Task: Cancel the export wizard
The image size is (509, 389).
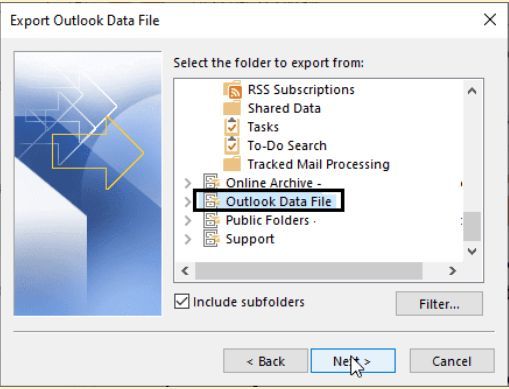Action: point(452,361)
